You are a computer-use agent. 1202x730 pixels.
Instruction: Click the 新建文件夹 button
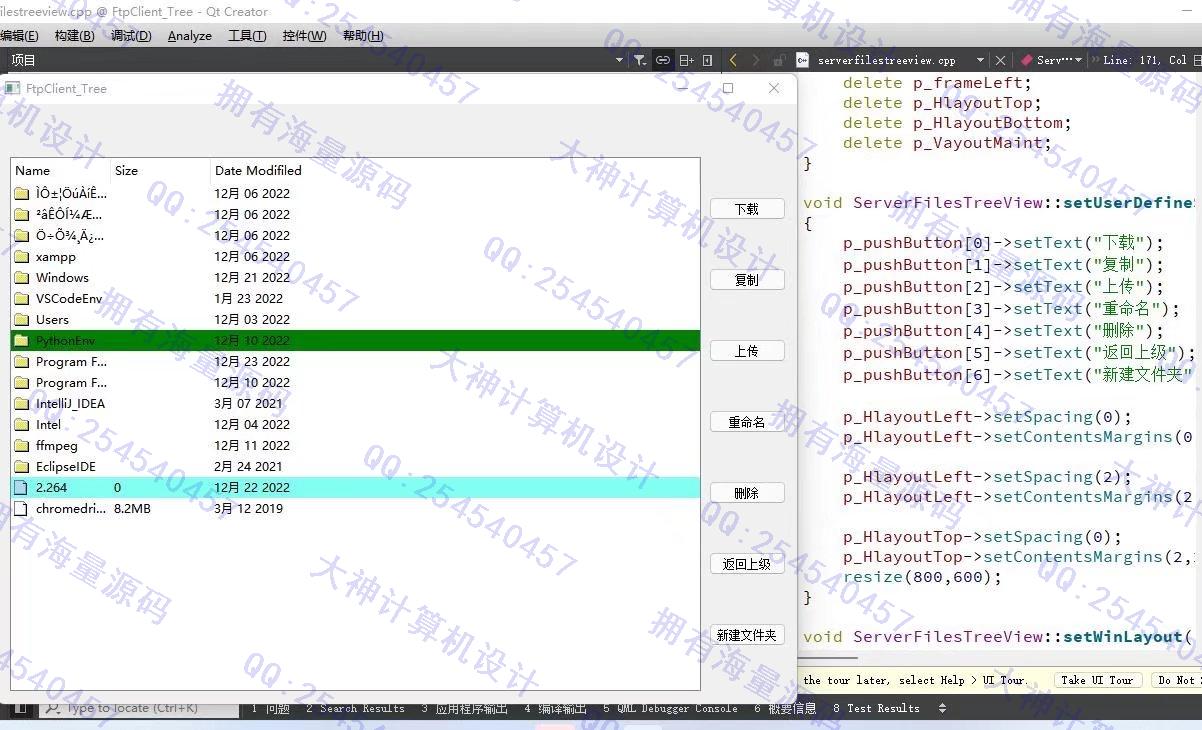point(747,635)
